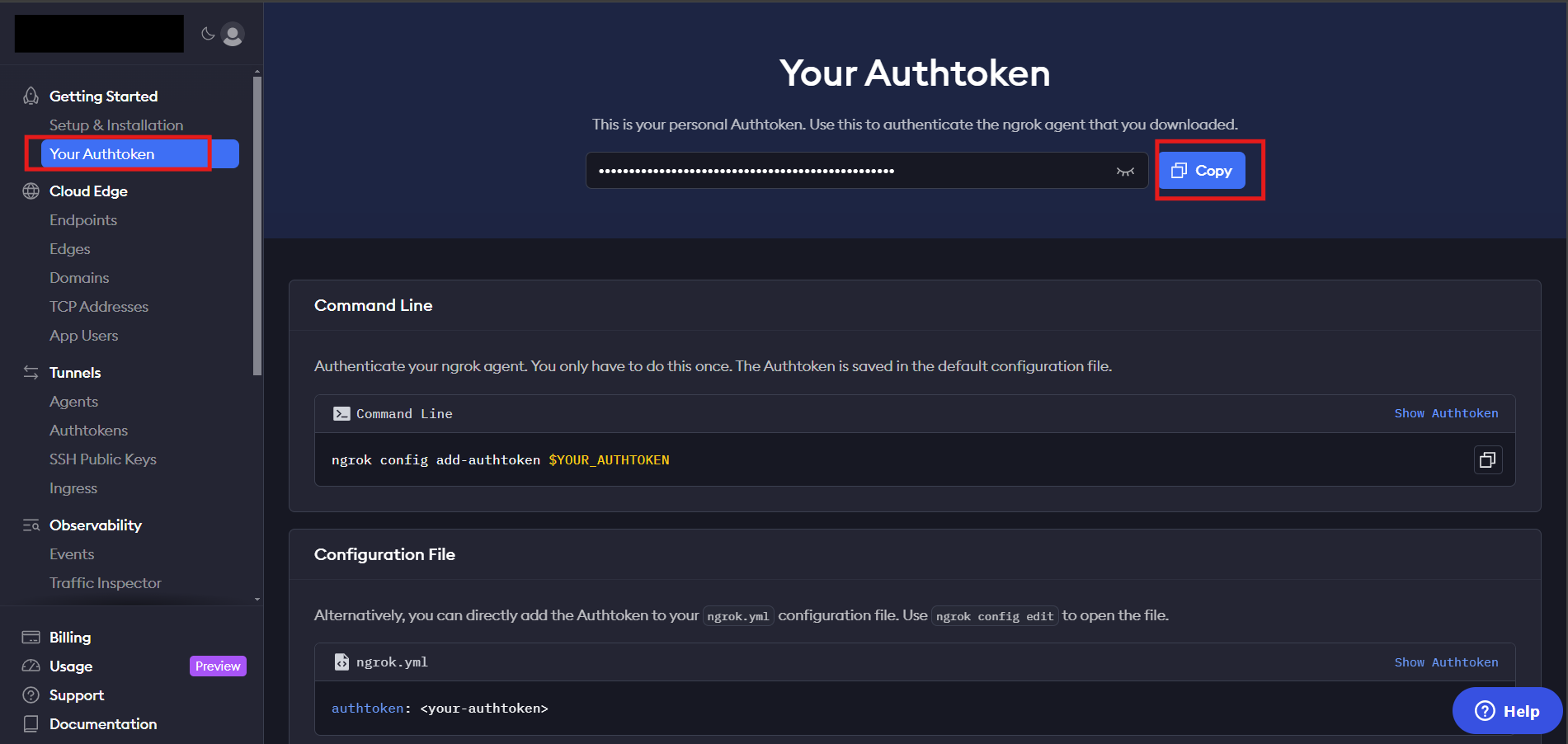The image size is (1568, 744).
Task: Open Billing page
Action: click(70, 637)
